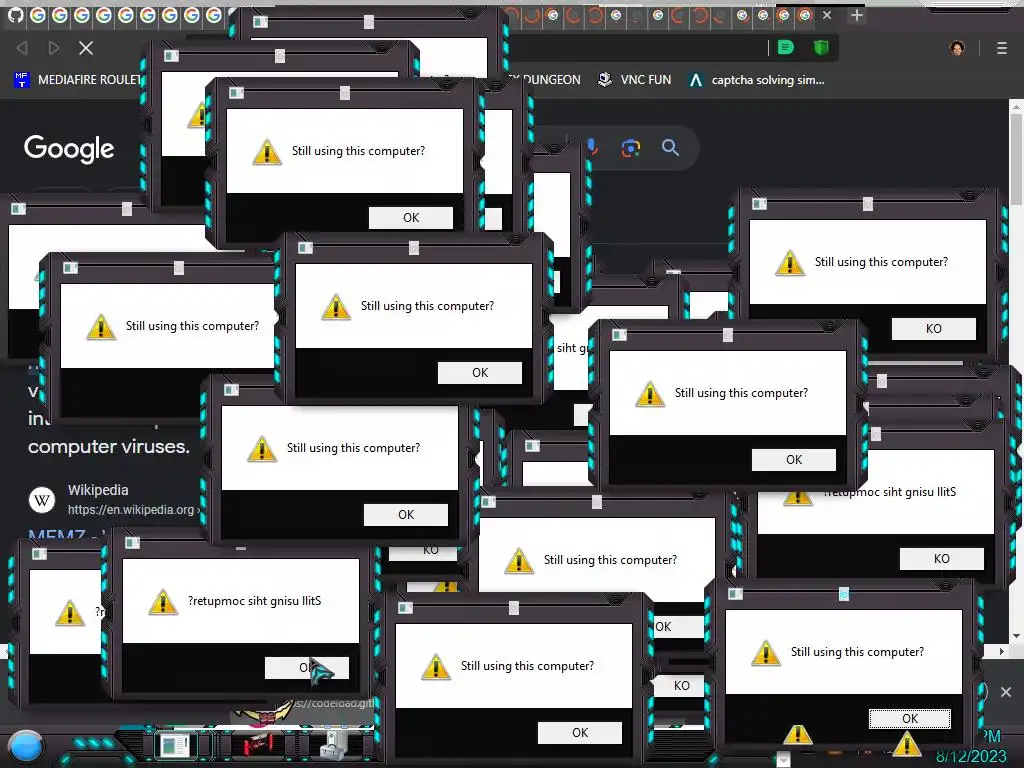
Task: Open the Start orb on the taskbar
Action: click(x=26, y=746)
